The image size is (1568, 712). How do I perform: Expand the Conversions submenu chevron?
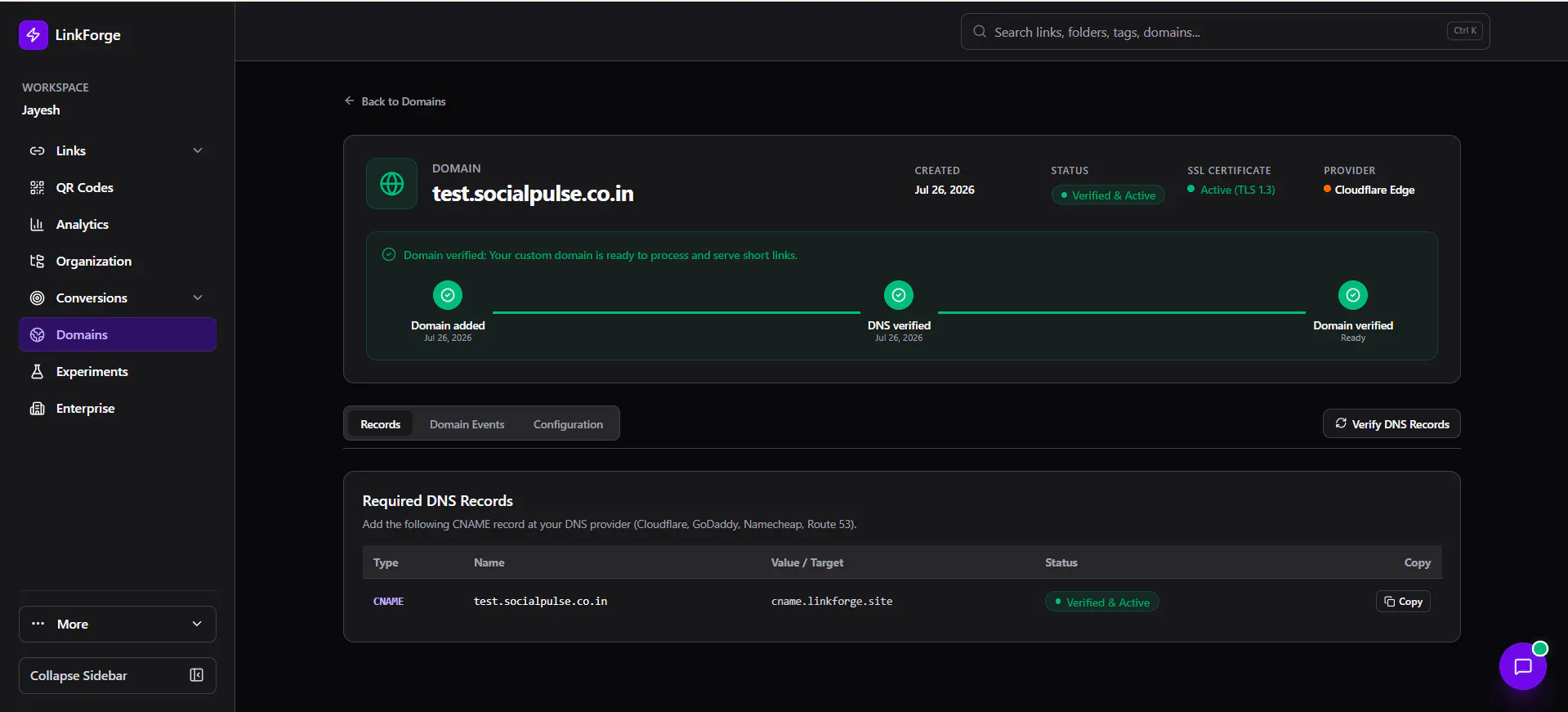198,298
